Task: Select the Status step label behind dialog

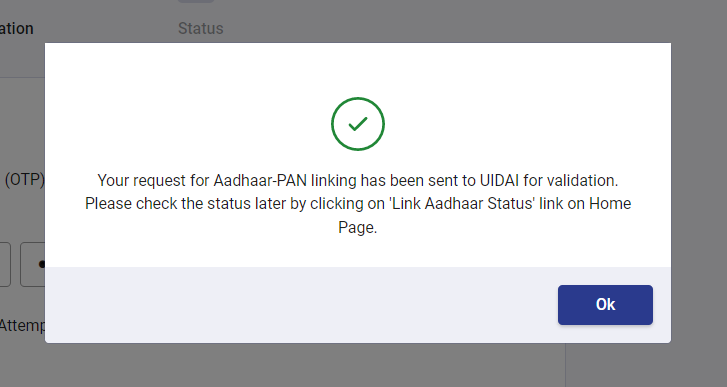Action: tap(201, 28)
